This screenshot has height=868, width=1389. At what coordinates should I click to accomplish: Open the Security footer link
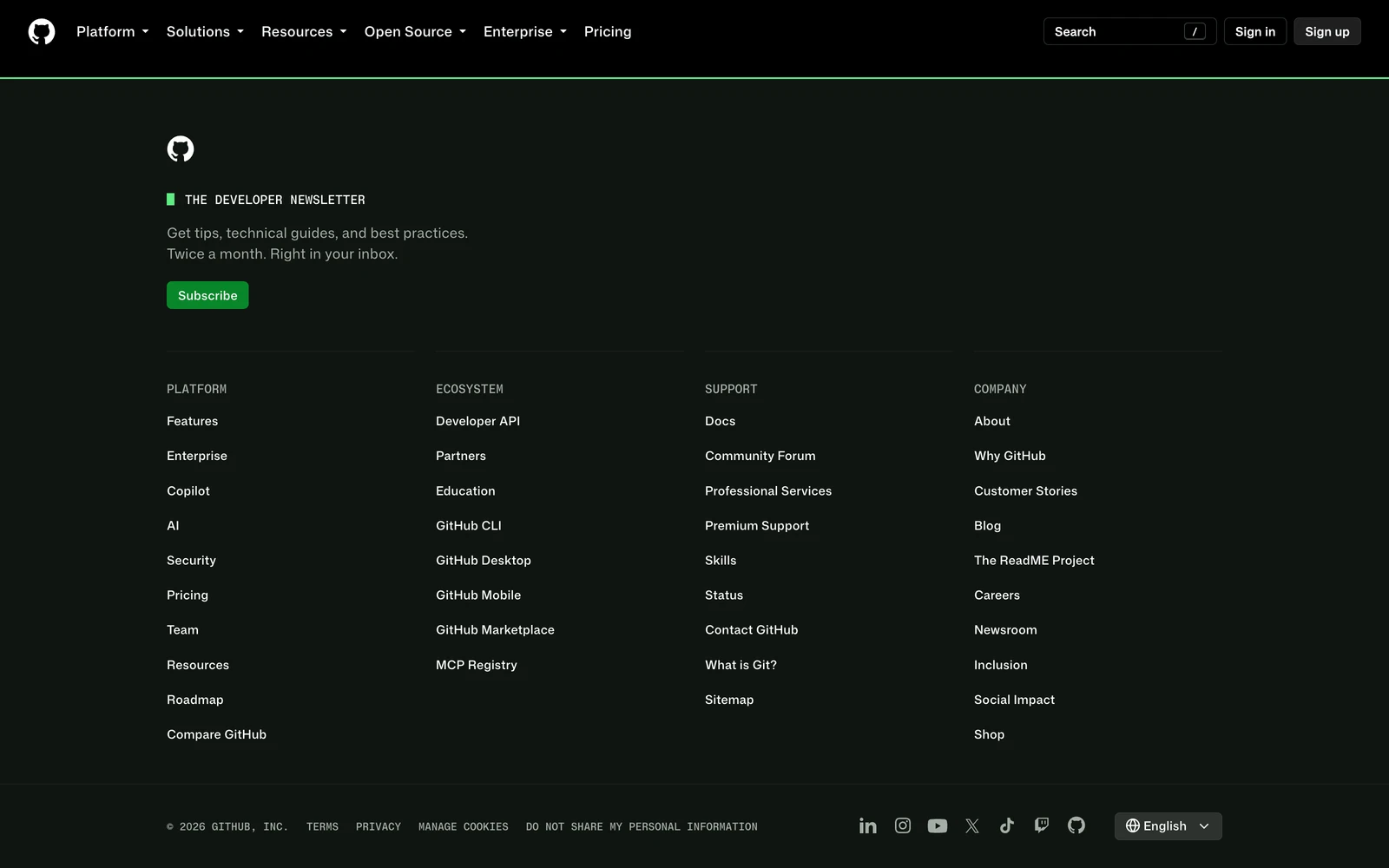click(x=191, y=560)
